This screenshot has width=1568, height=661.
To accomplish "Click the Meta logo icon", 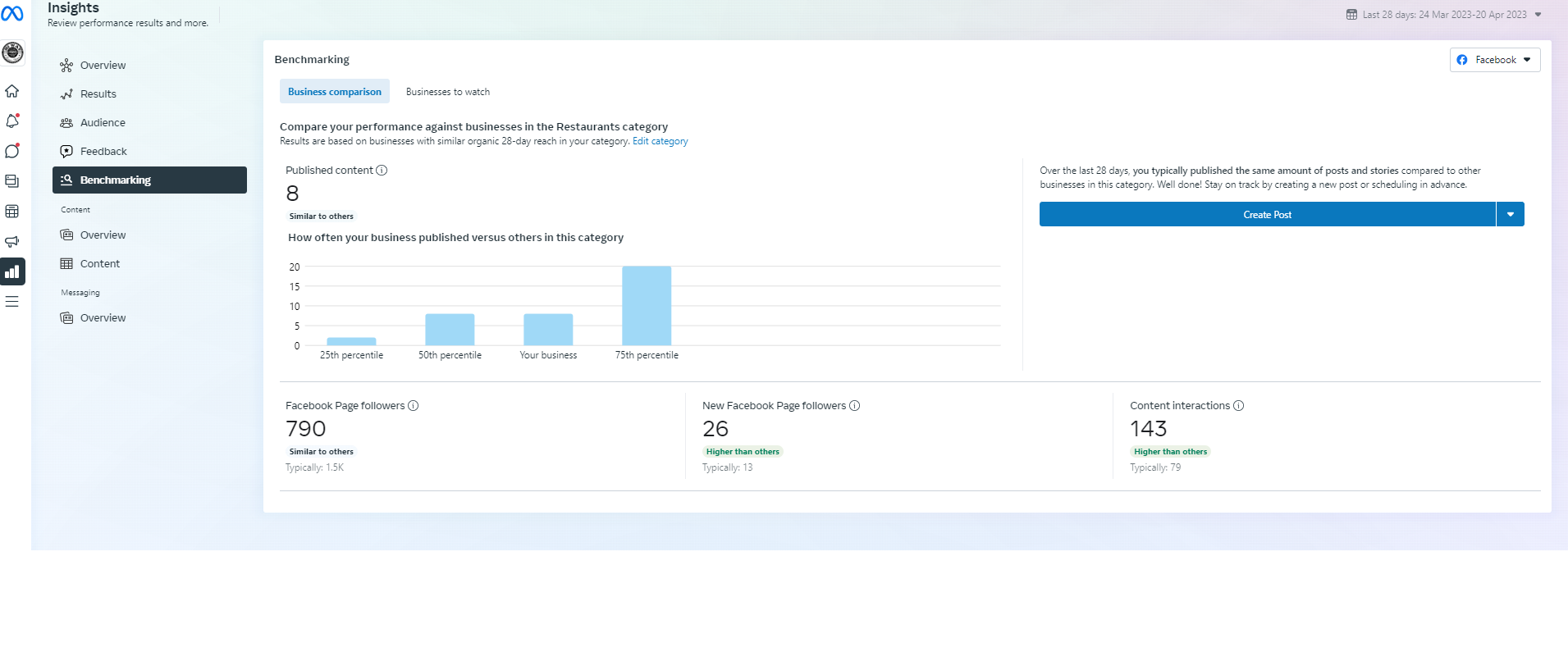I will [x=12, y=13].
